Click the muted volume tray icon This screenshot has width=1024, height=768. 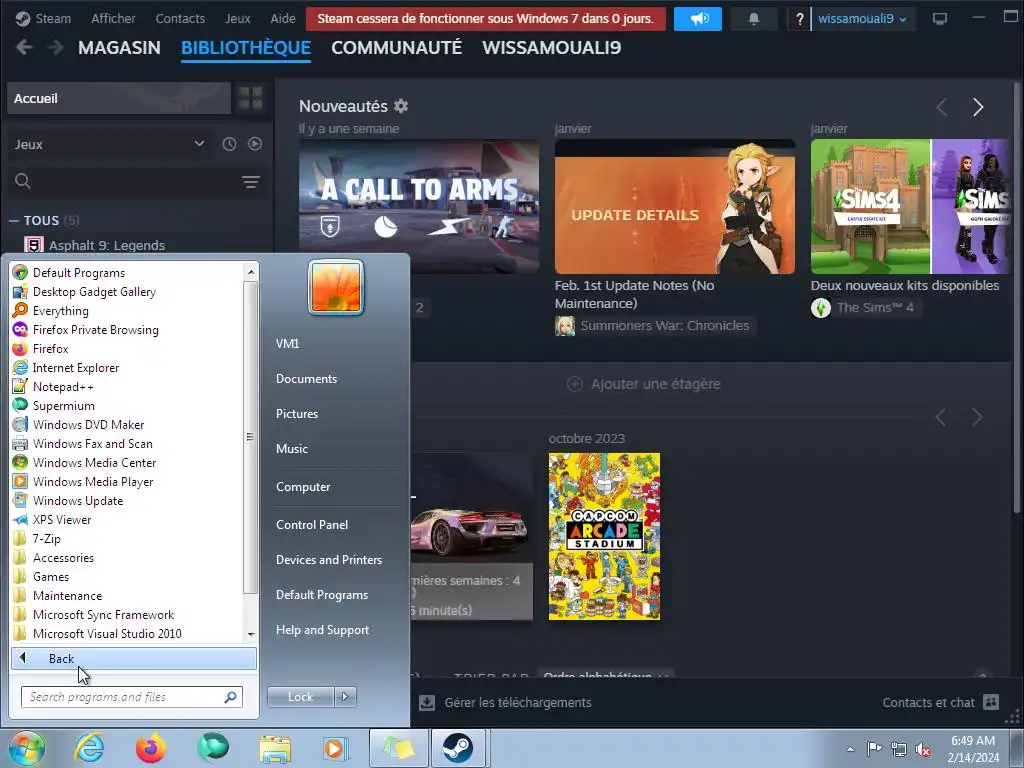923,749
